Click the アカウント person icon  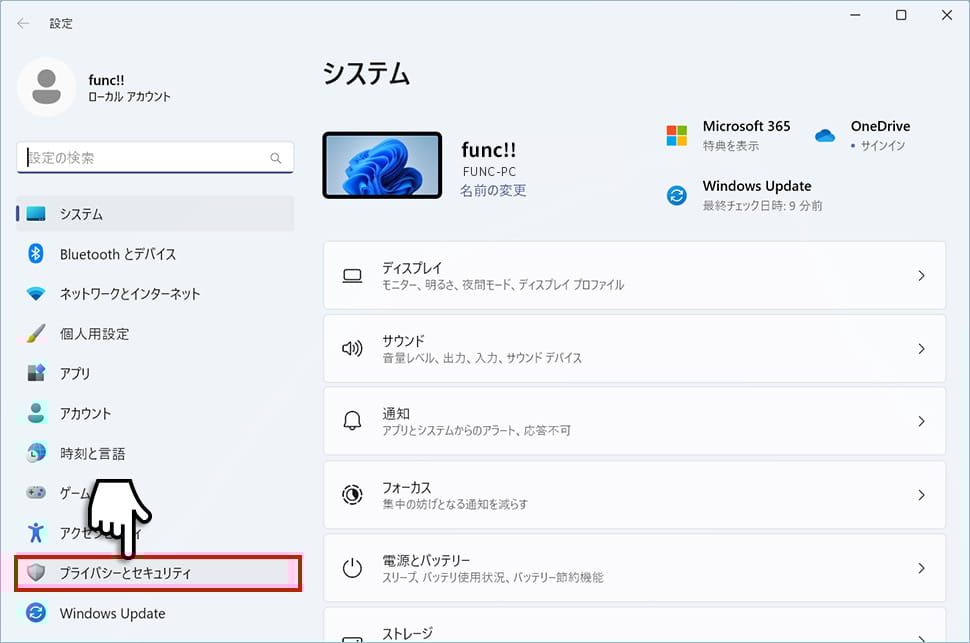tap(36, 413)
